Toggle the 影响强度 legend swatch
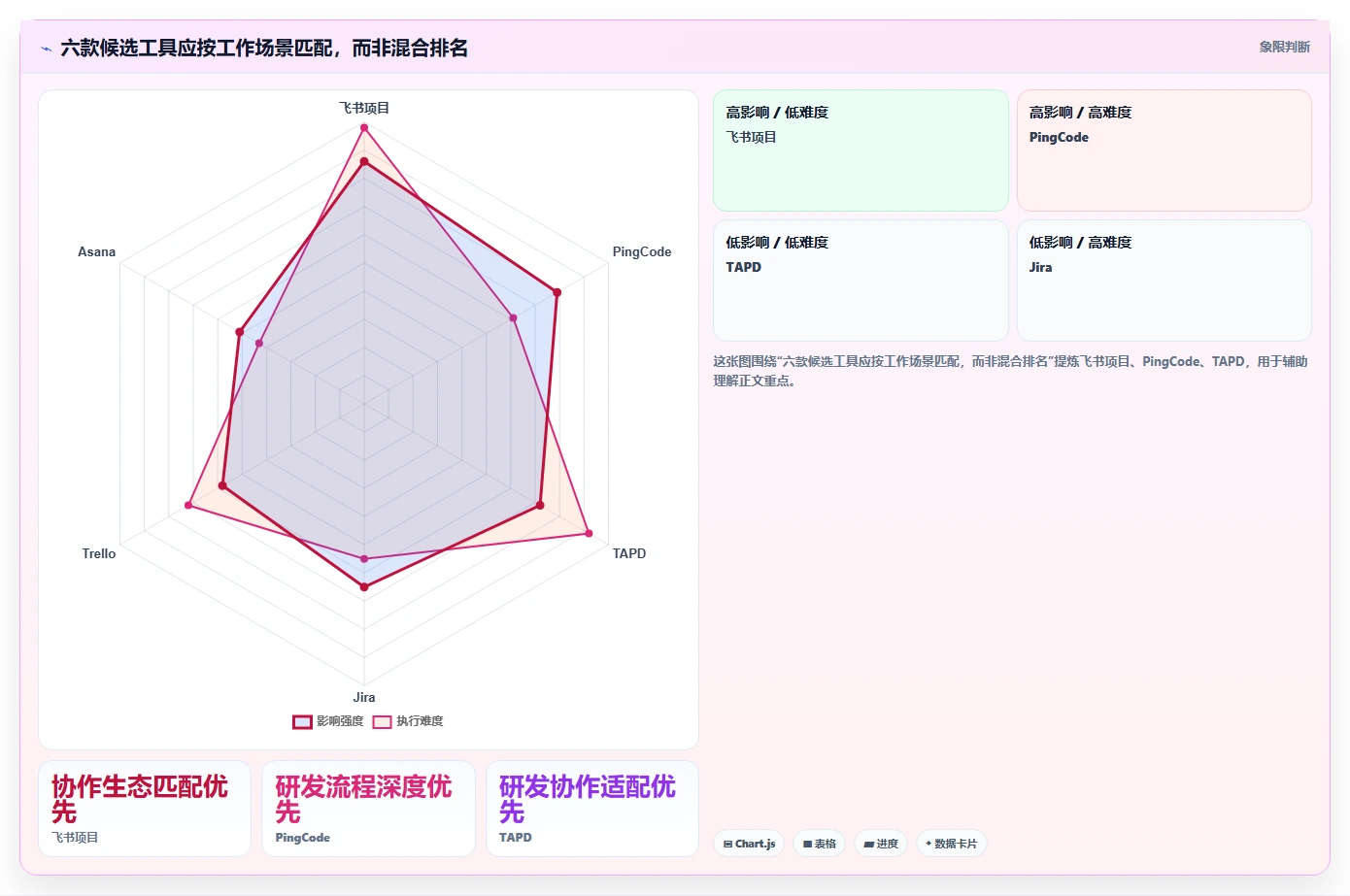This screenshot has width=1350, height=896. (x=302, y=721)
